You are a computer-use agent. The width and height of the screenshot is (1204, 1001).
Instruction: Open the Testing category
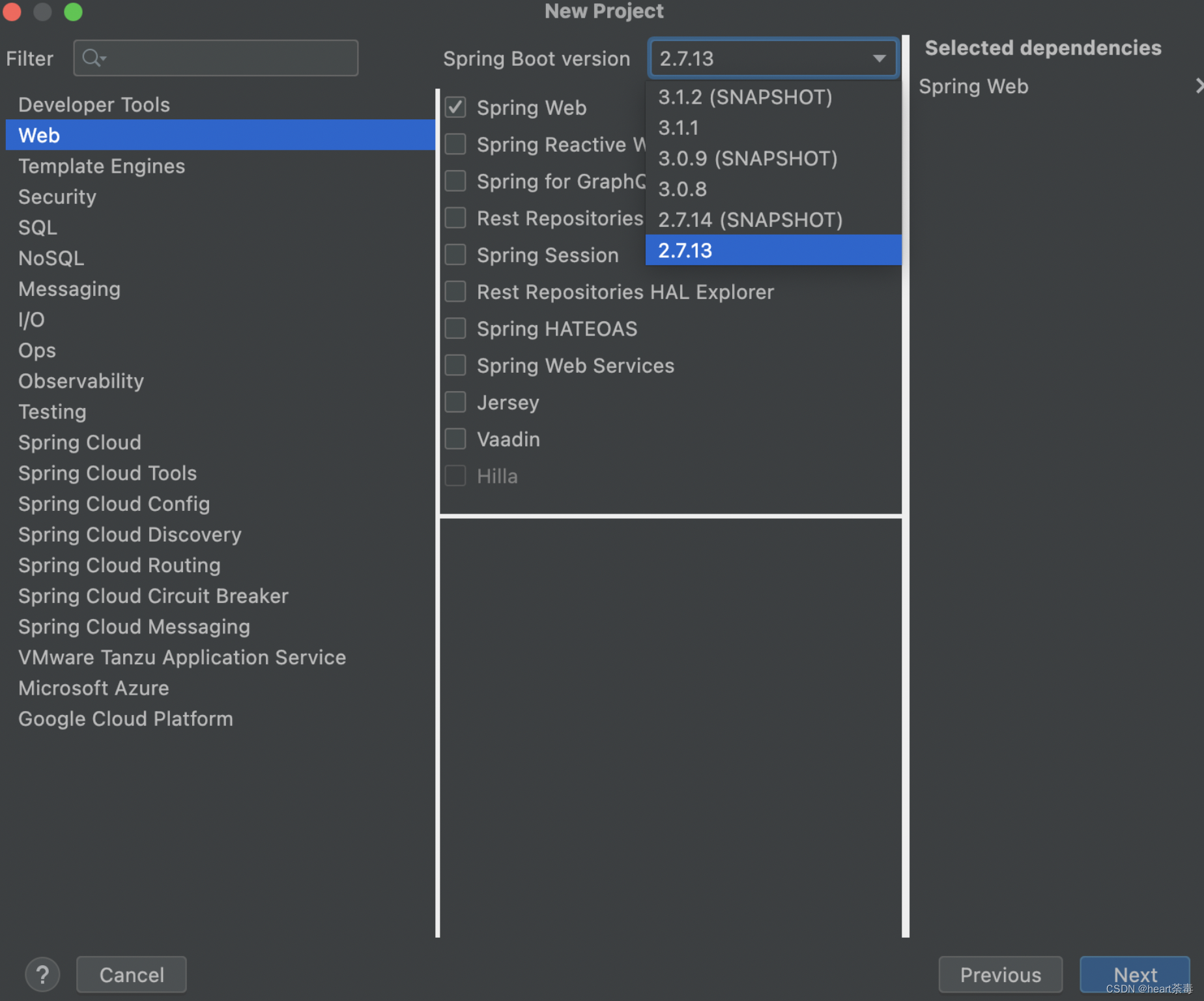(x=220, y=411)
